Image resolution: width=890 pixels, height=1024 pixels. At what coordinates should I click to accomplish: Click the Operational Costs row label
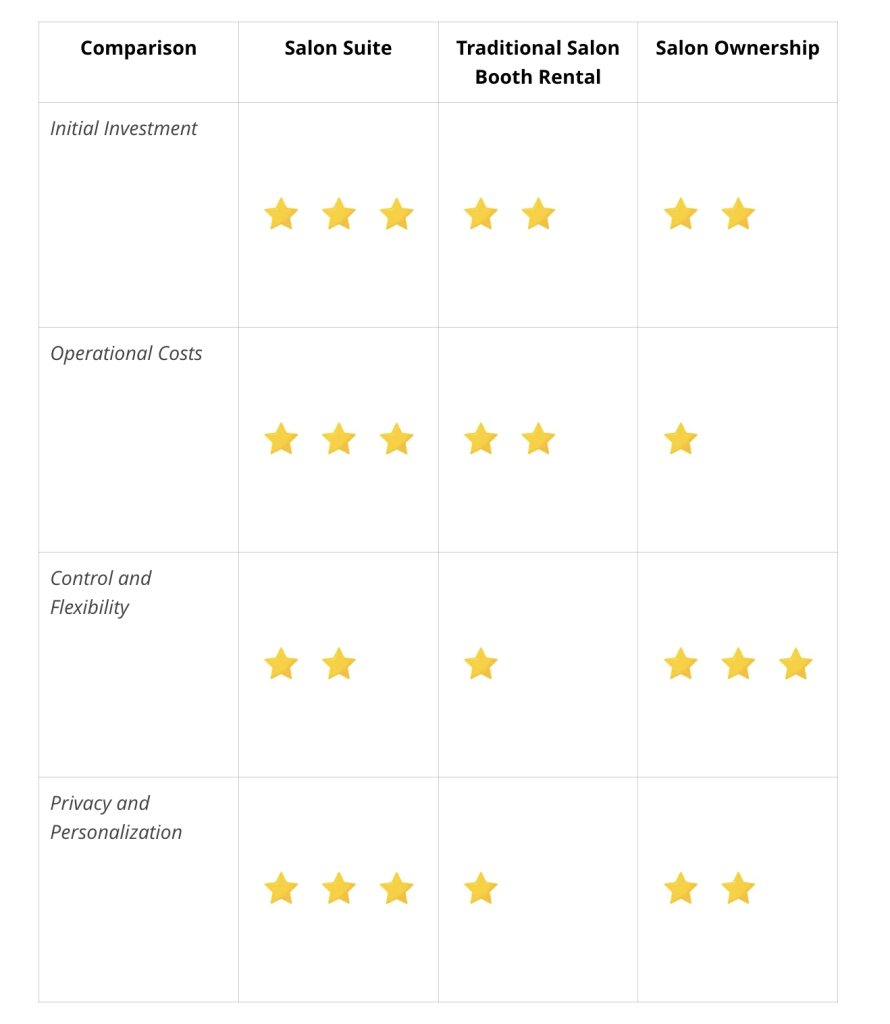126,353
